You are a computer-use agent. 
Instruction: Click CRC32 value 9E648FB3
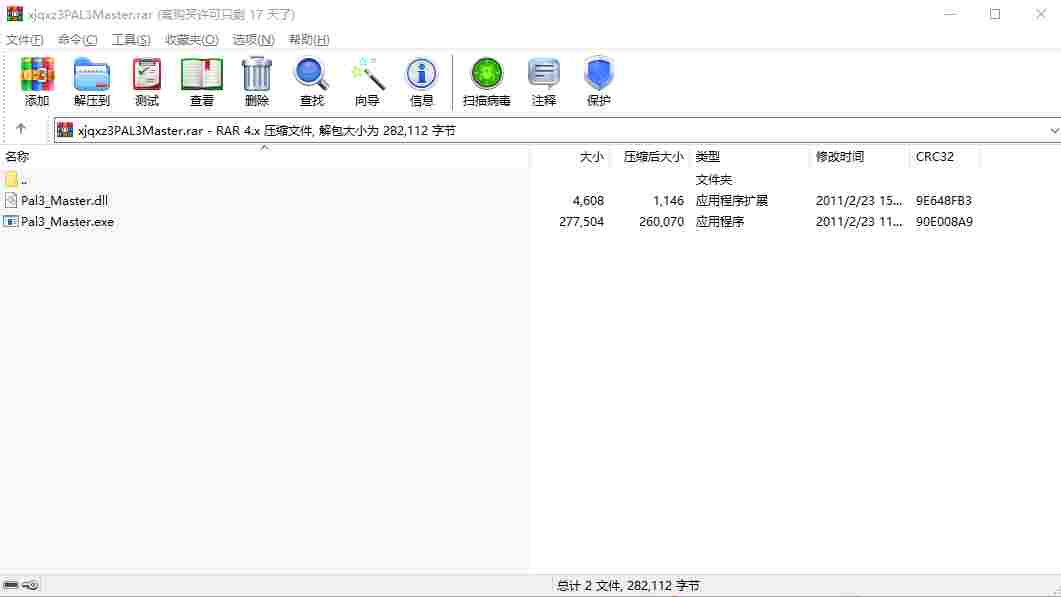(x=943, y=200)
